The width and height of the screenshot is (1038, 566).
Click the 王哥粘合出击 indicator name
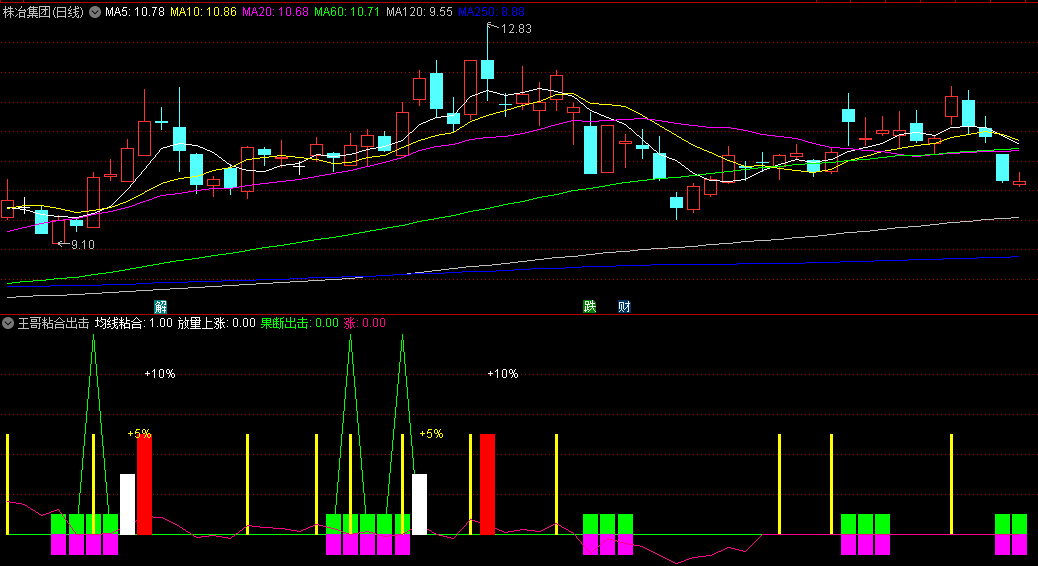(53, 323)
